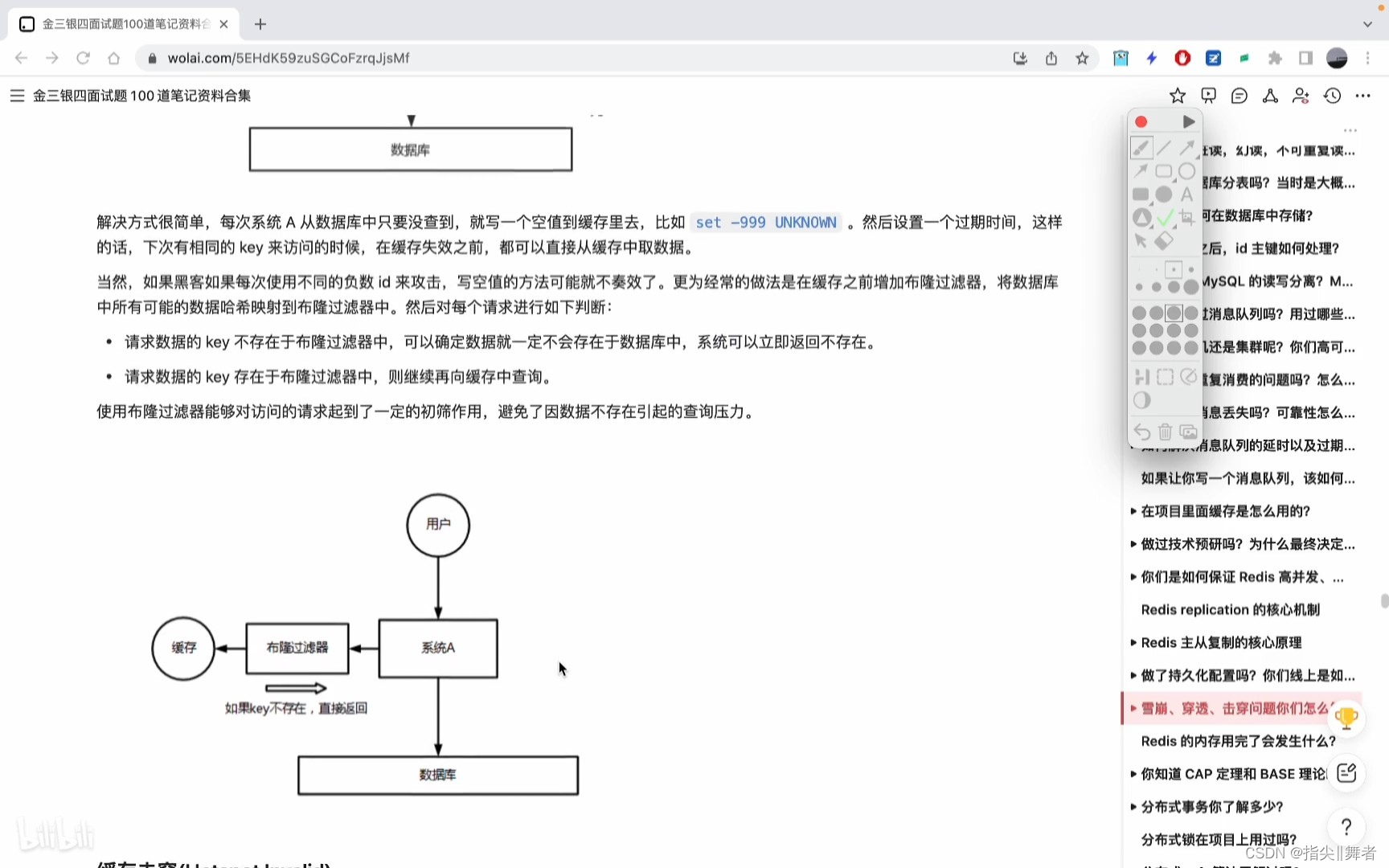Click the red stop-hand adblock extension
Image resolution: width=1389 pixels, height=868 pixels.
(1182, 58)
